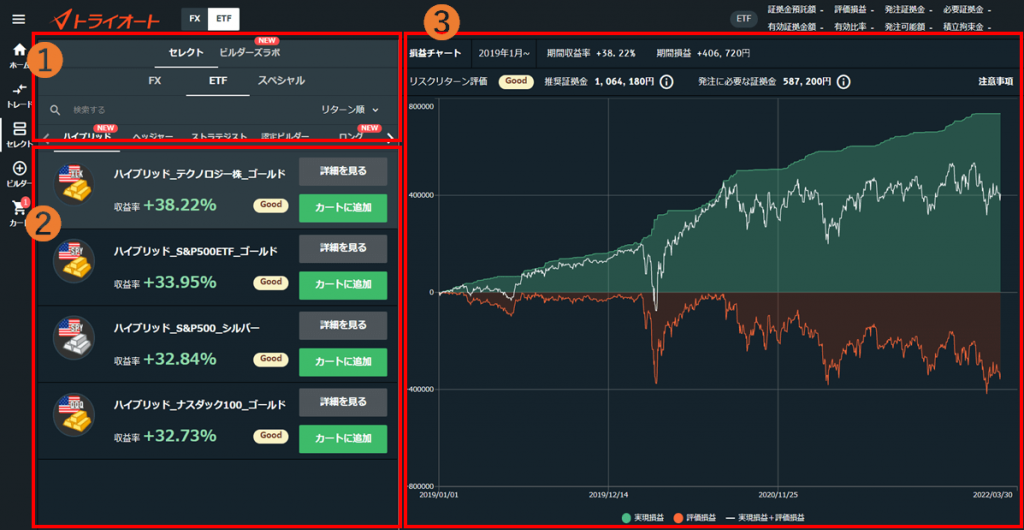Screen dimensions: 1024x530
Task: Toggle 実現損益+評価損益 legend line
Action: pos(766,518)
